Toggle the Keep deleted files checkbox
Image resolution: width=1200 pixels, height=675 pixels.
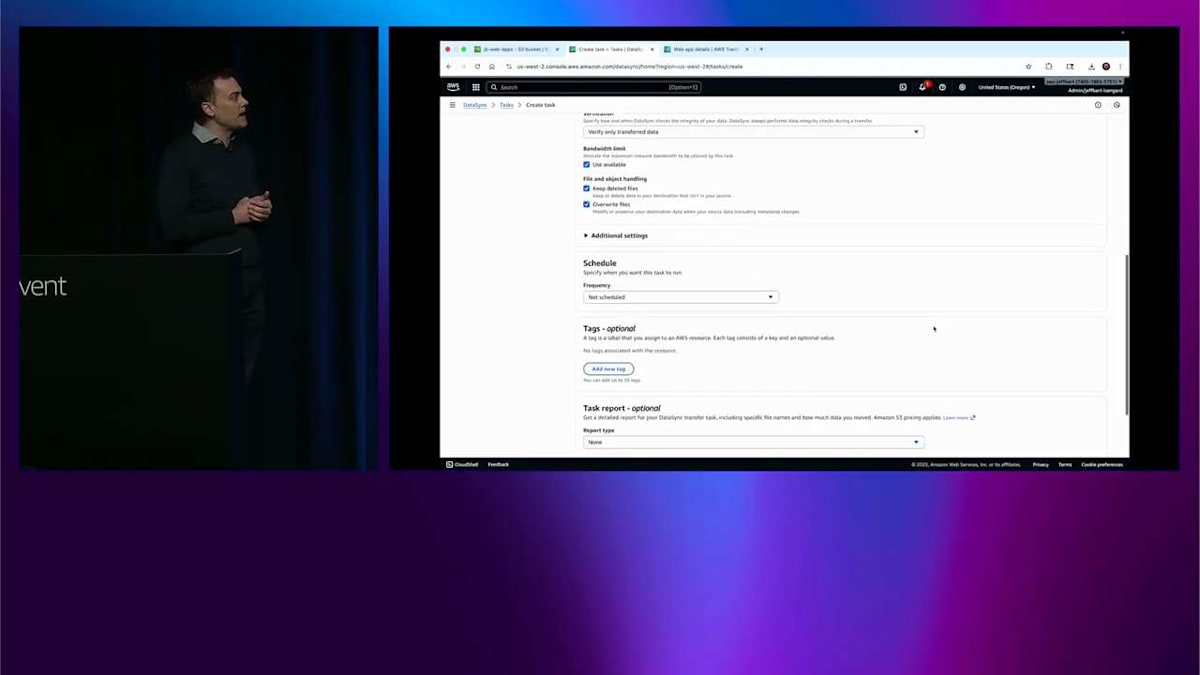point(587,188)
